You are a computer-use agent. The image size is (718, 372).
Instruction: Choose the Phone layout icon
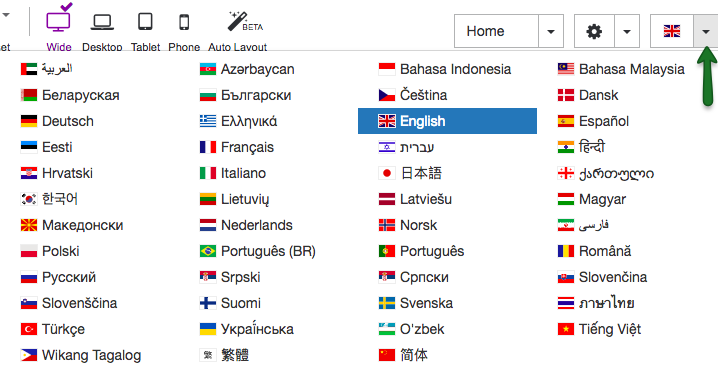point(184,22)
